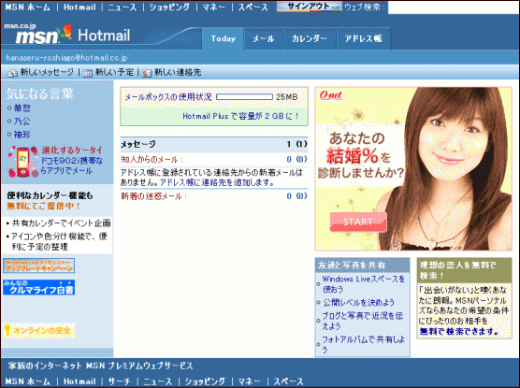Focus the web search input field
Screen dimensions: 520x388
pyautogui.click(x=453, y=7)
